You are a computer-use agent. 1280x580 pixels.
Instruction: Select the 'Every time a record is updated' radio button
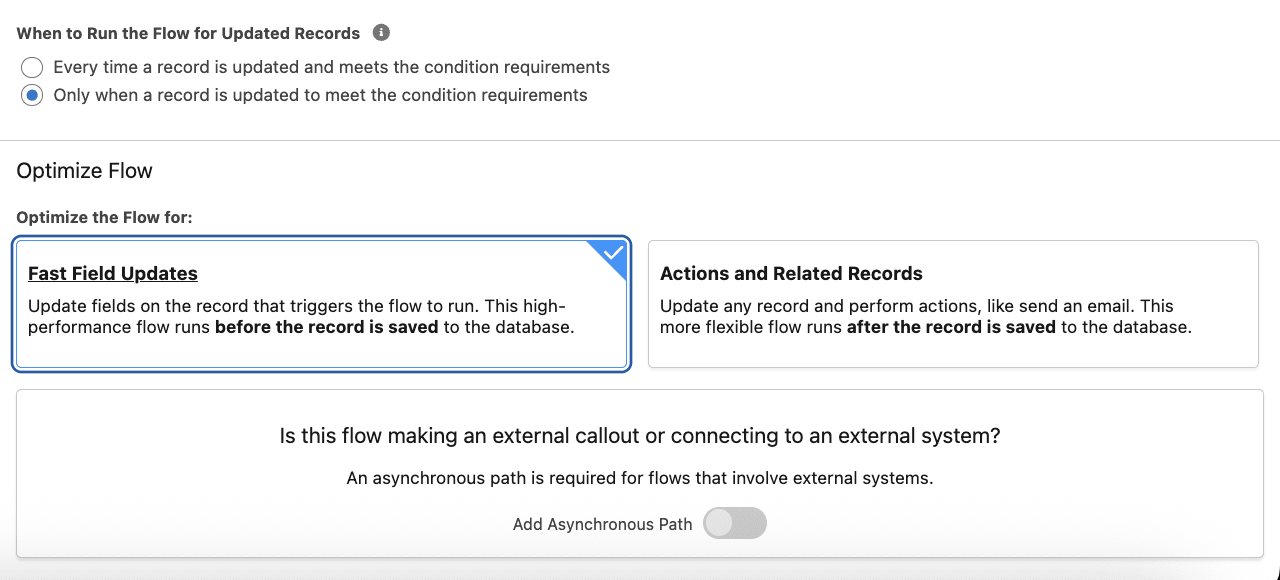[x=32, y=68]
